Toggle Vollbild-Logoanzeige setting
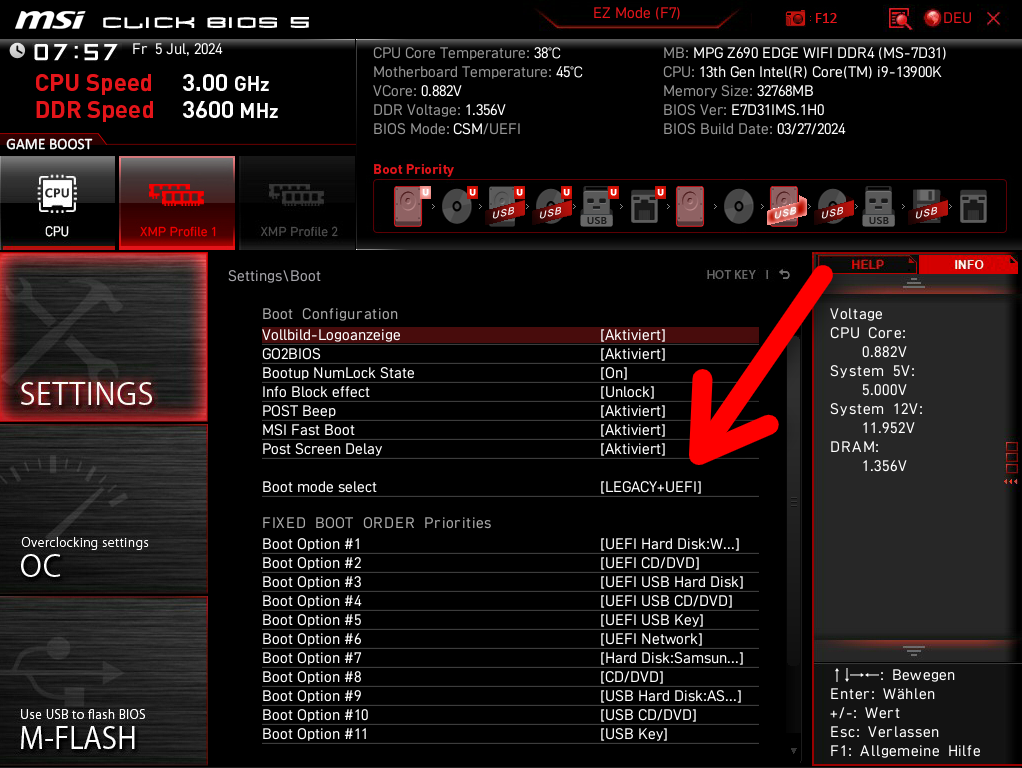 coord(510,335)
